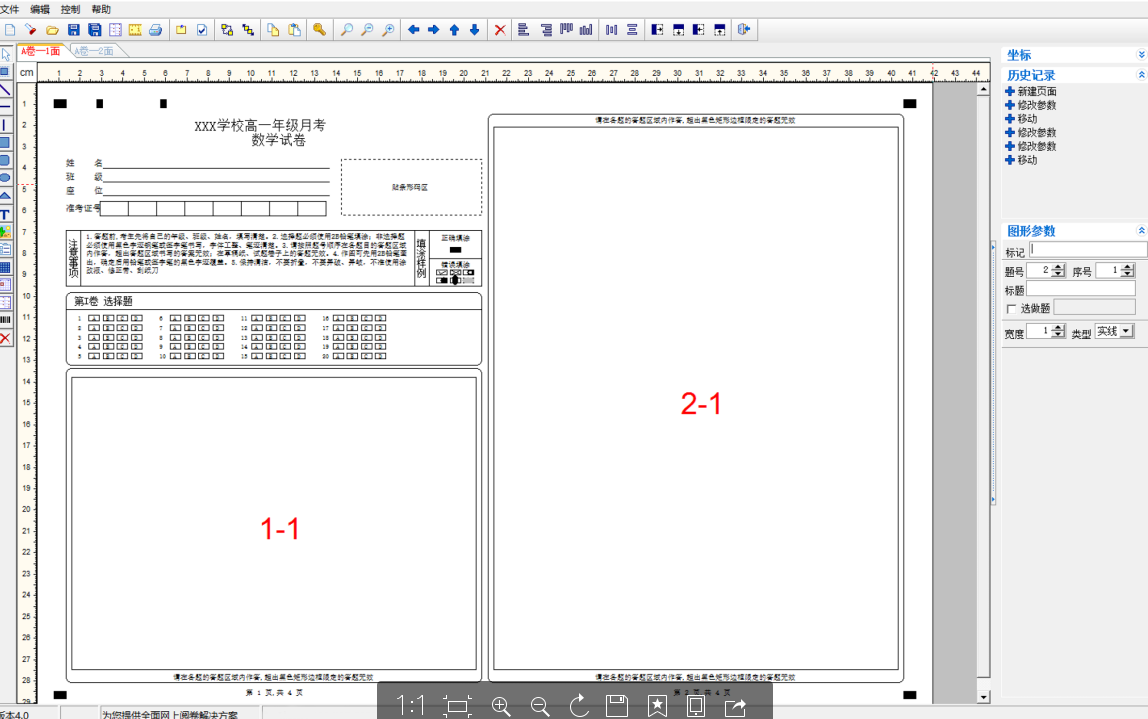Click the Align Bottom icon
The image size is (1148, 719).
pyautogui.click(x=586, y=30)
